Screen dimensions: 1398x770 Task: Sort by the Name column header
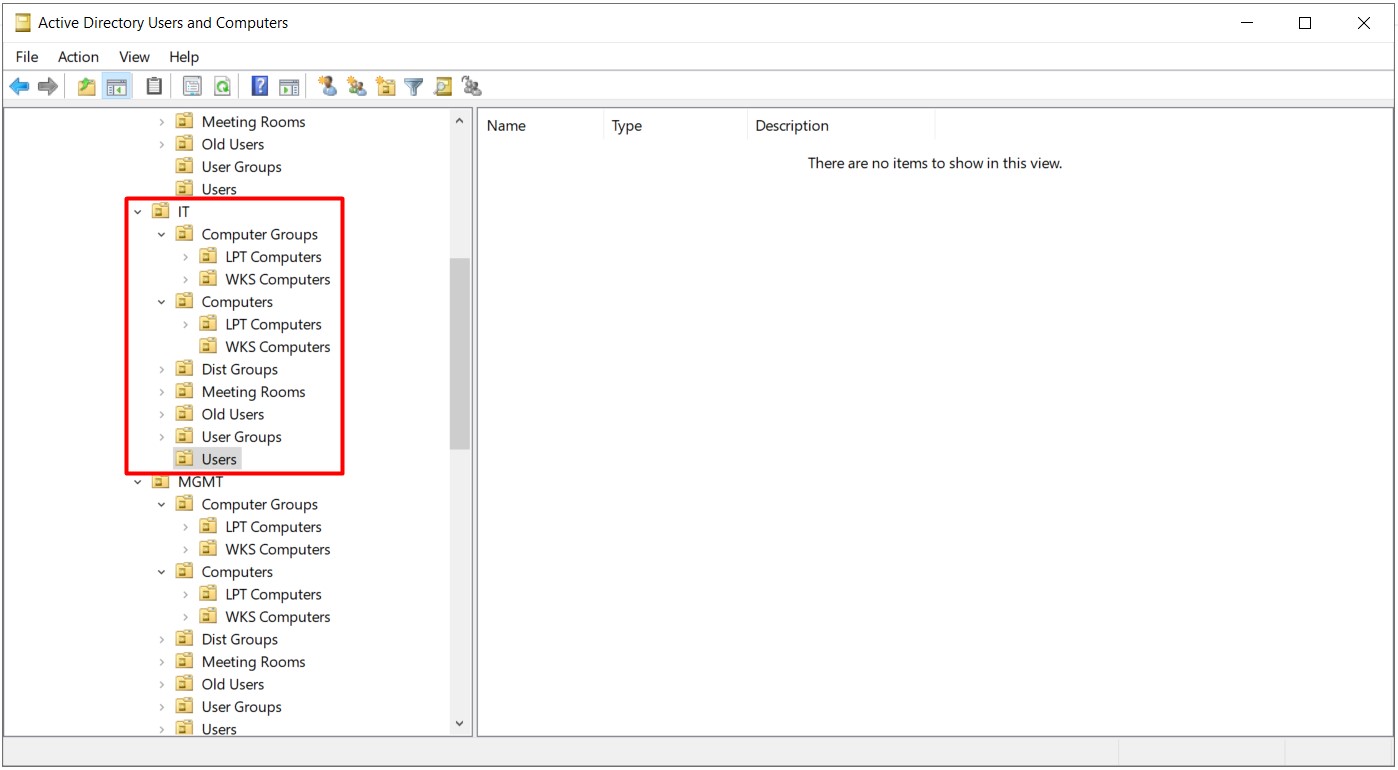click(x=542, y=126)
